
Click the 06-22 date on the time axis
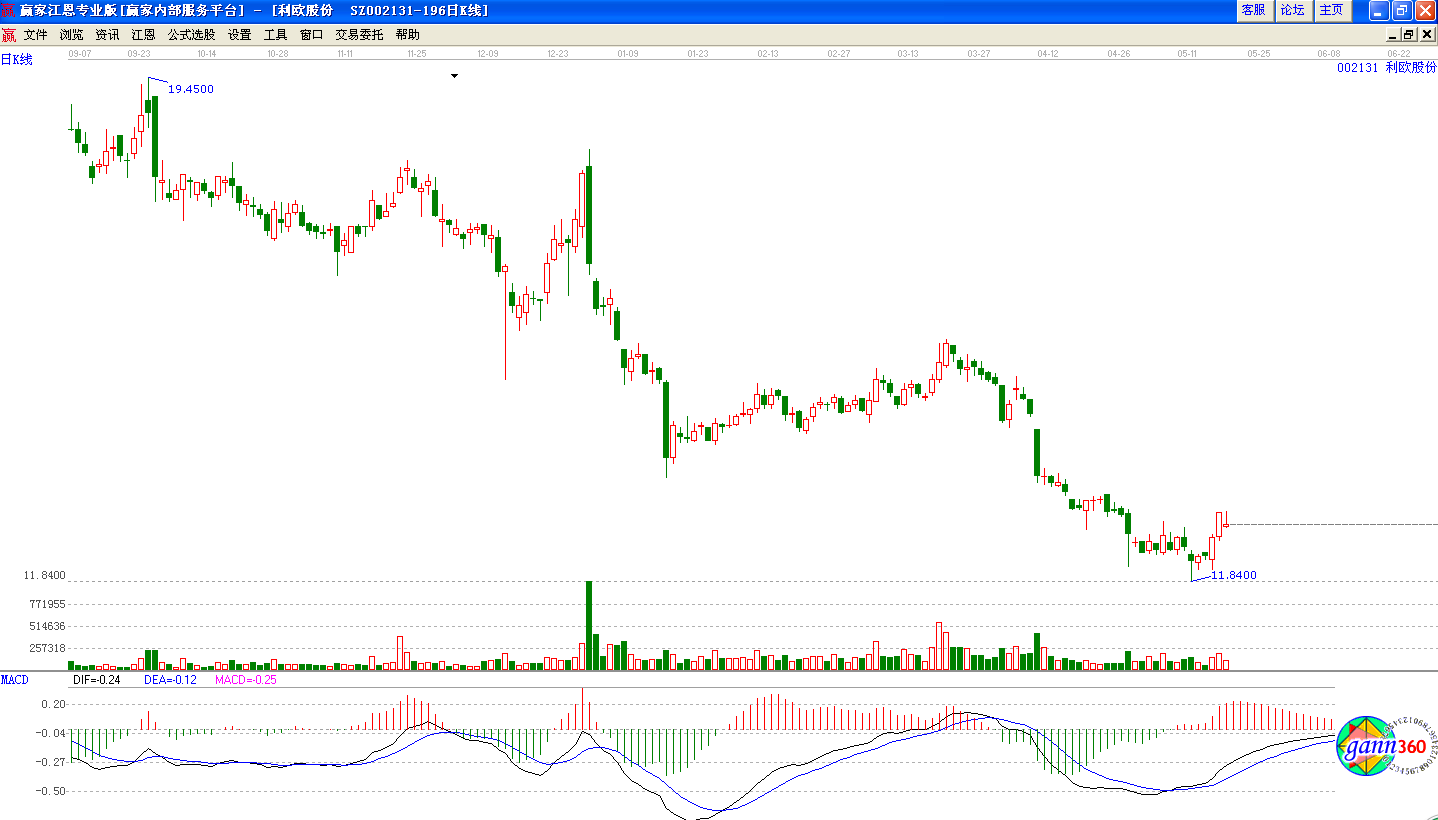pyautogui.click(x=1398, y=53)
